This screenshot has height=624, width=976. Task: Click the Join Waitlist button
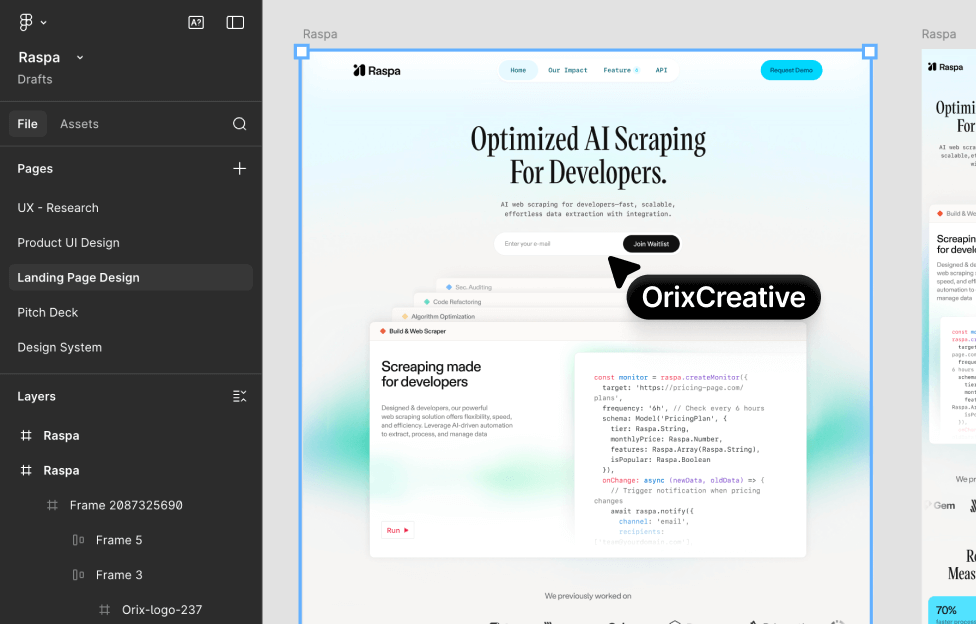[651, 243]
